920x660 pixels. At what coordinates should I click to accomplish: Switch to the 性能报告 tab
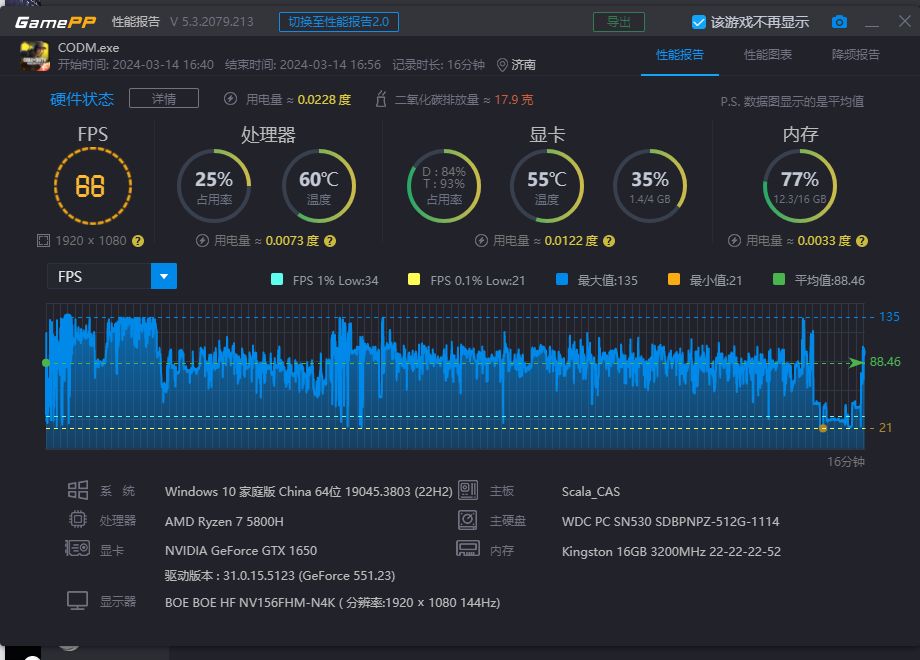pyautogui.click(x=679, y=55)
